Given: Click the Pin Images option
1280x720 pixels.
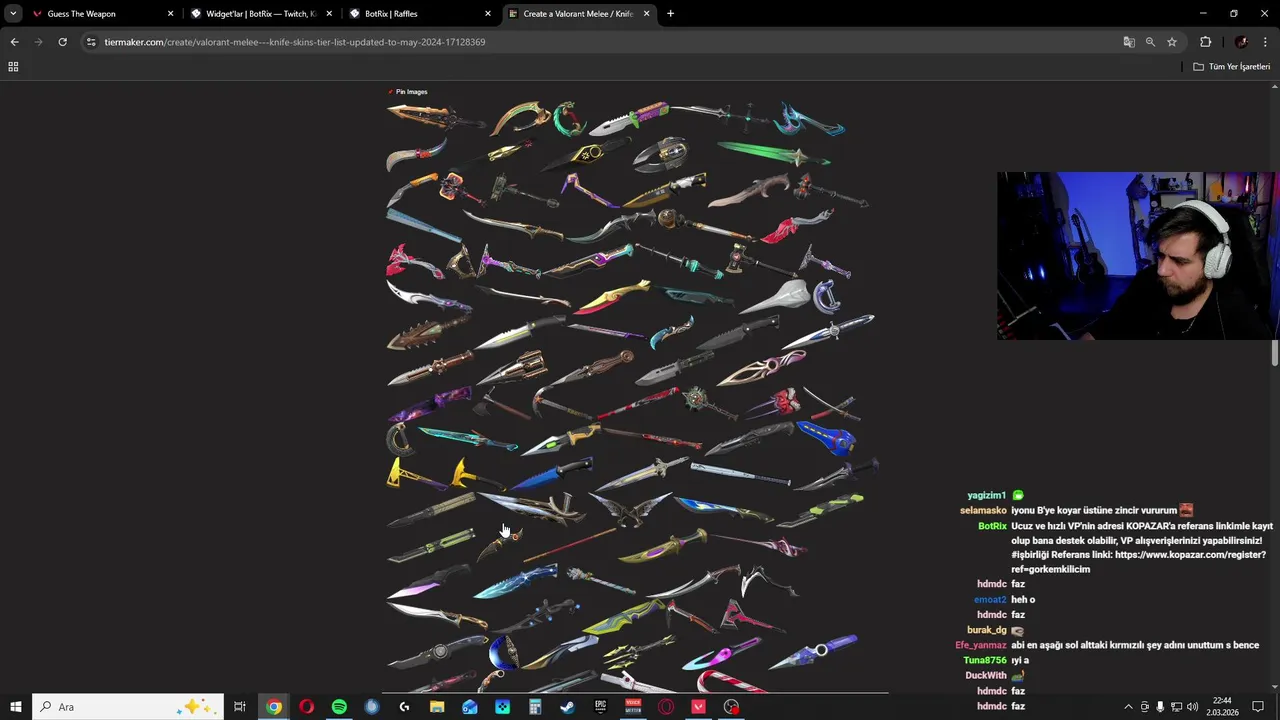Looking at the screenshot, I should (x=408, y=92).
